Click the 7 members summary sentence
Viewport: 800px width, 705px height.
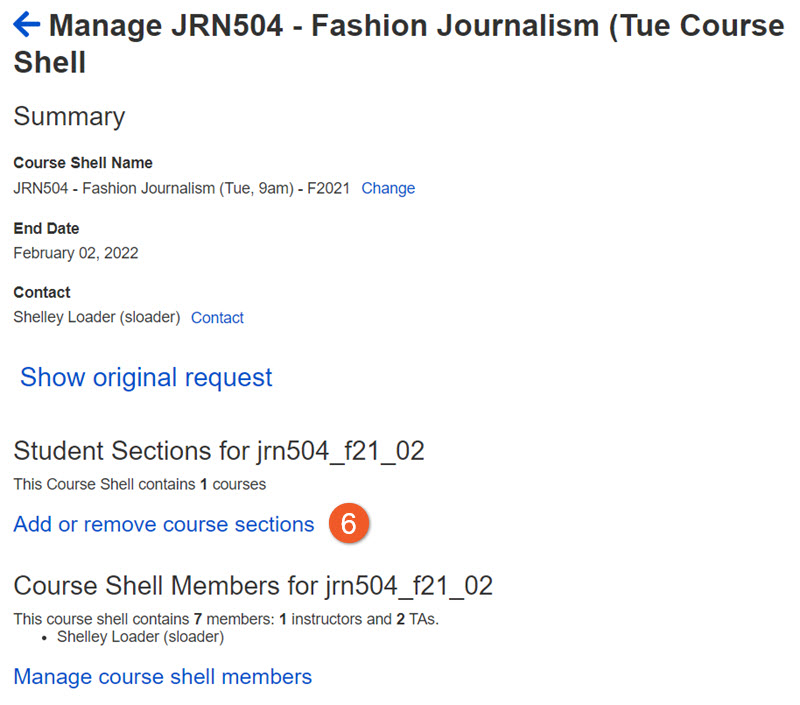pyautogui.click(x=226, y=619)
